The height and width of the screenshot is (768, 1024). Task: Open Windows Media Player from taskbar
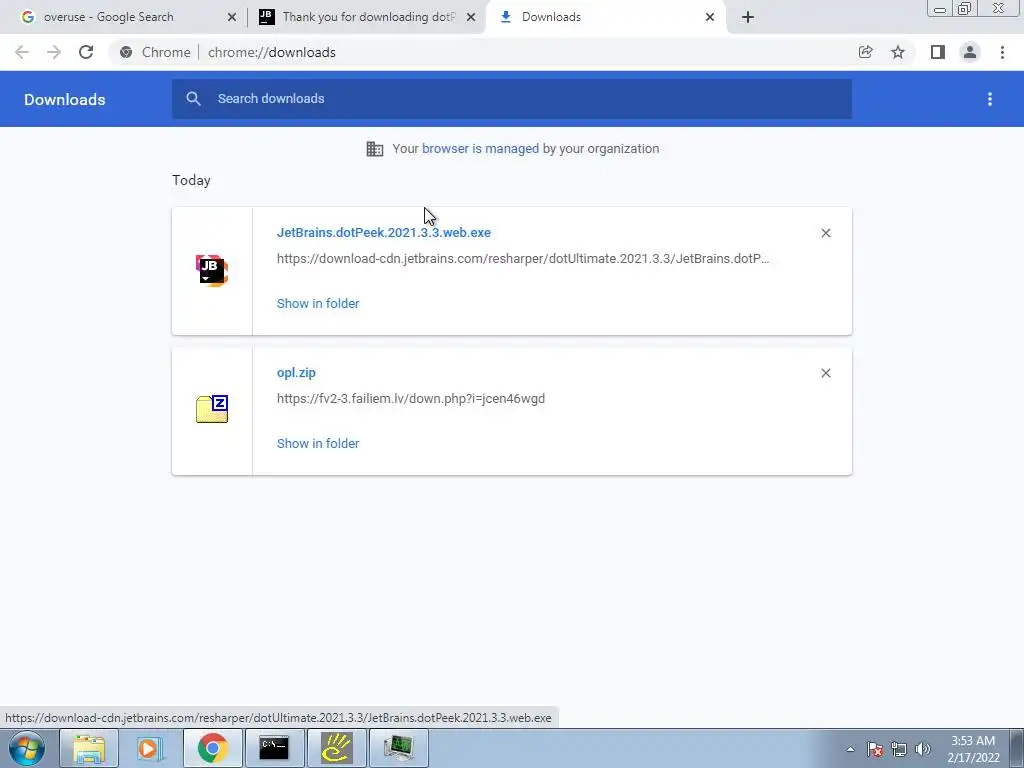[x=150, y=748]
